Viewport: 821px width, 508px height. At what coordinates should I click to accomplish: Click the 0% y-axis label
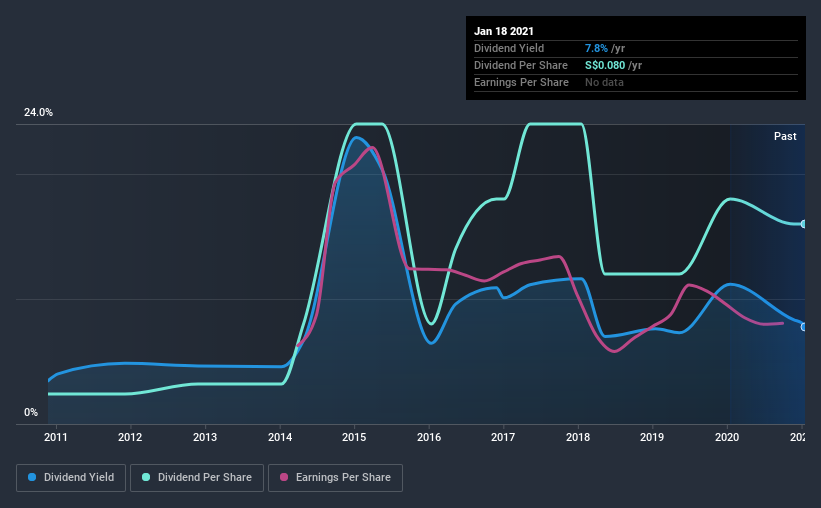click(x=31, y=413)
